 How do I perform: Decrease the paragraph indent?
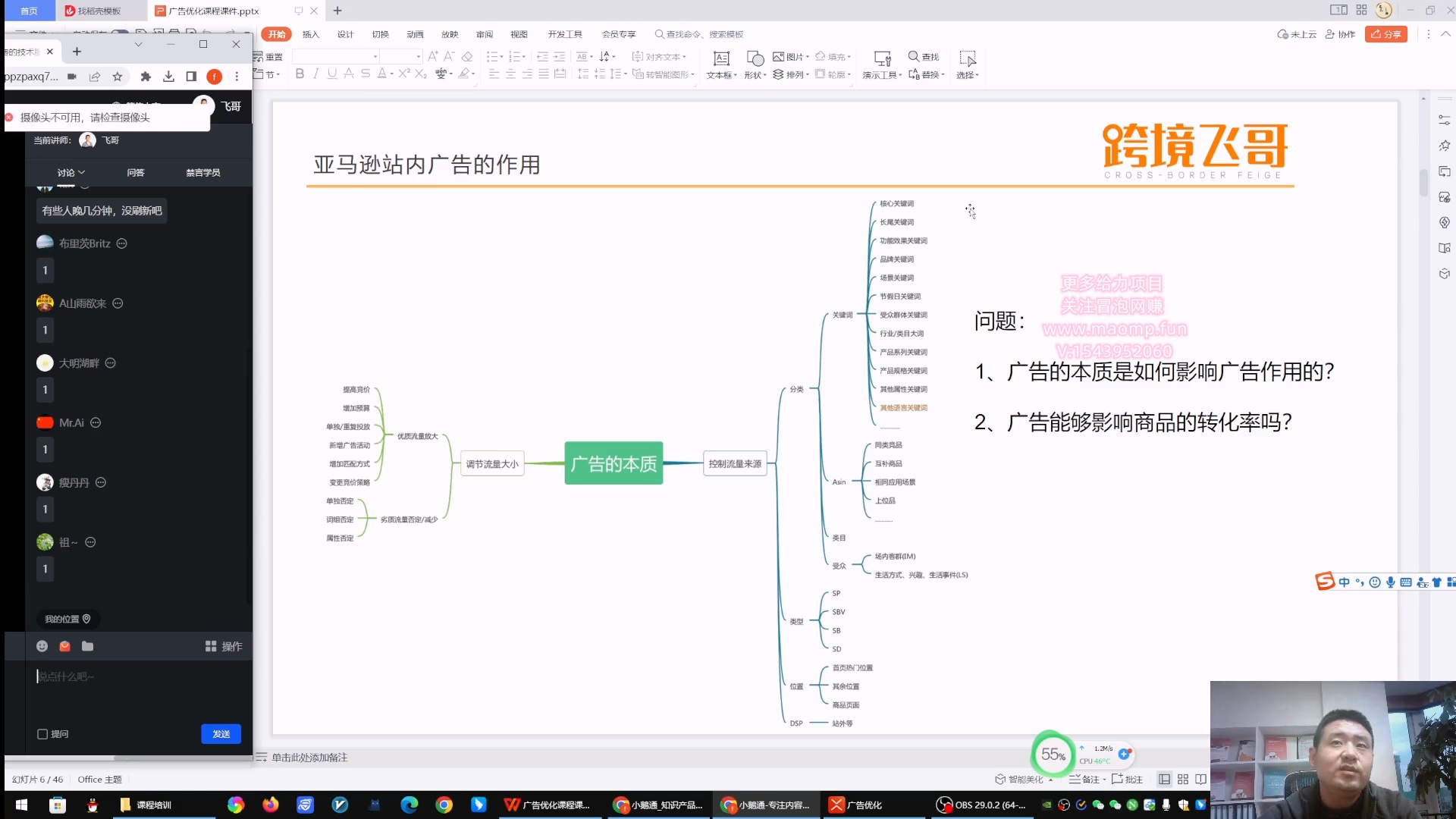point(542,57)
